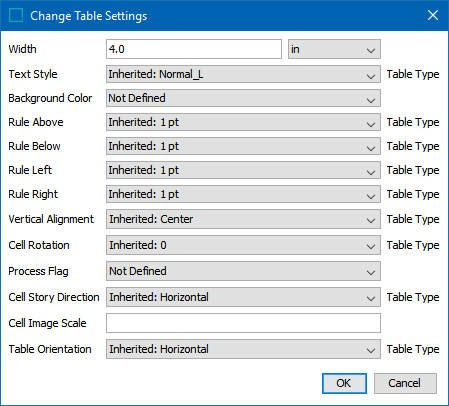Click the Width value input field

(x=194, y=49)
